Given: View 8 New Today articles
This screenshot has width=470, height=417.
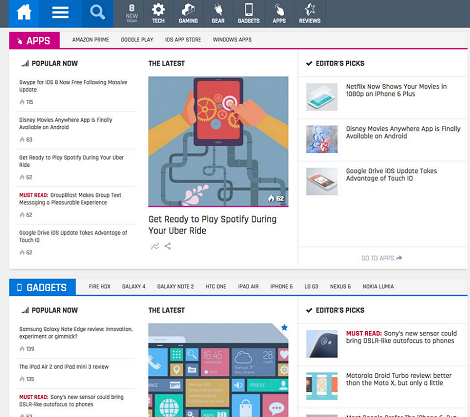Looking at the screenshot, I should pyautogui.click(x=132, y=14).
